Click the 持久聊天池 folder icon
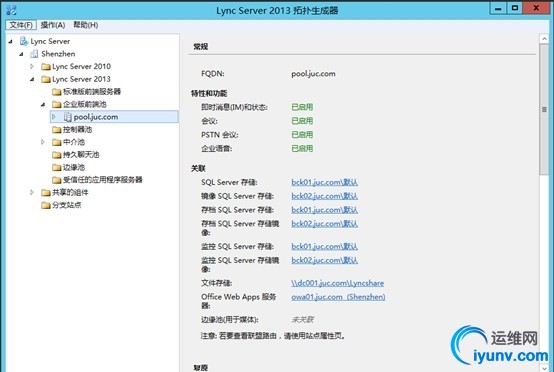The height and width of the screenshot is (372, 554). (57, 155)
